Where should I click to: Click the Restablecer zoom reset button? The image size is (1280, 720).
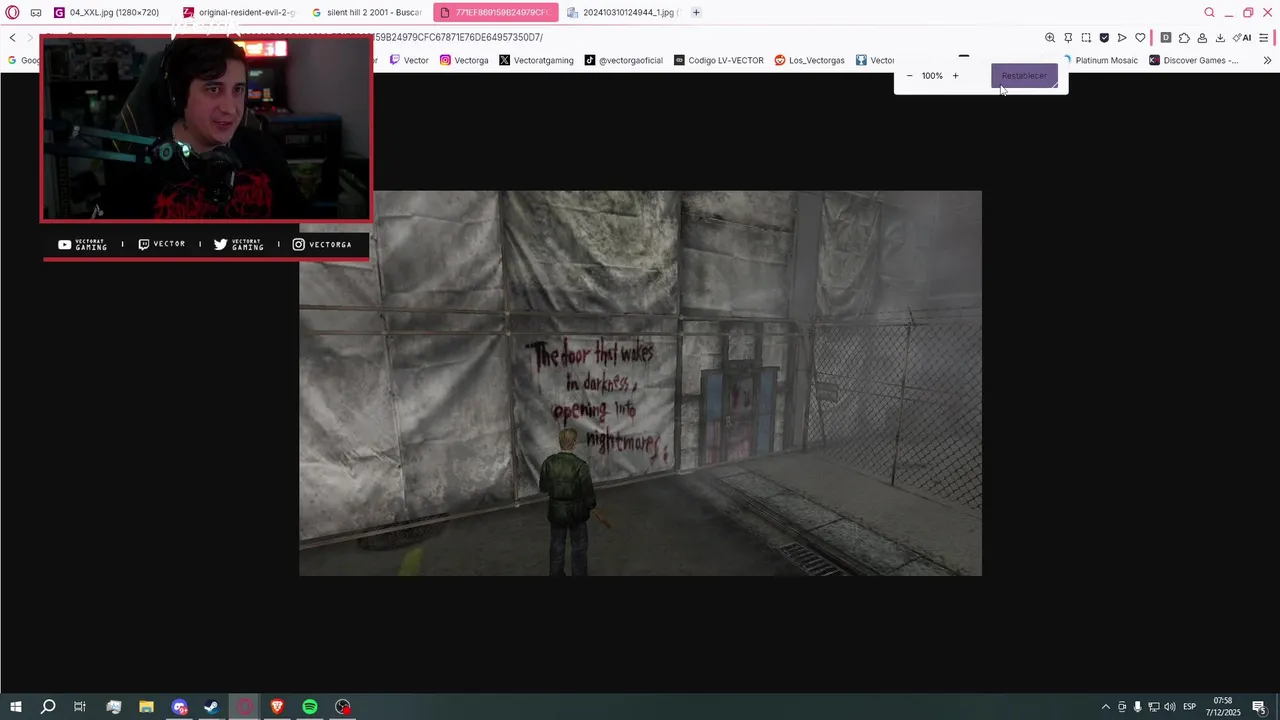1024,76
